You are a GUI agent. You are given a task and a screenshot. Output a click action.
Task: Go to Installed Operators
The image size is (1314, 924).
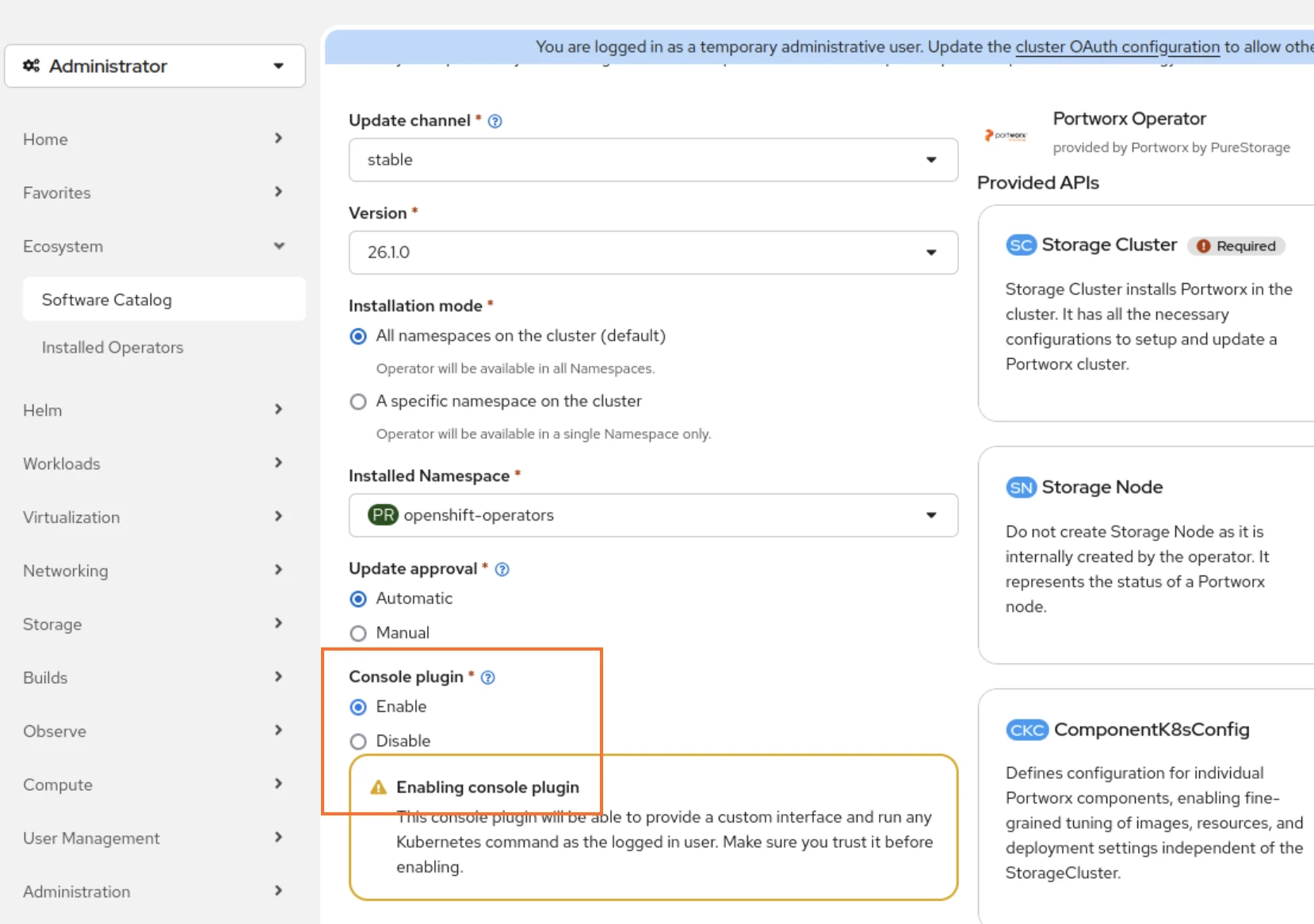point(164,347)
